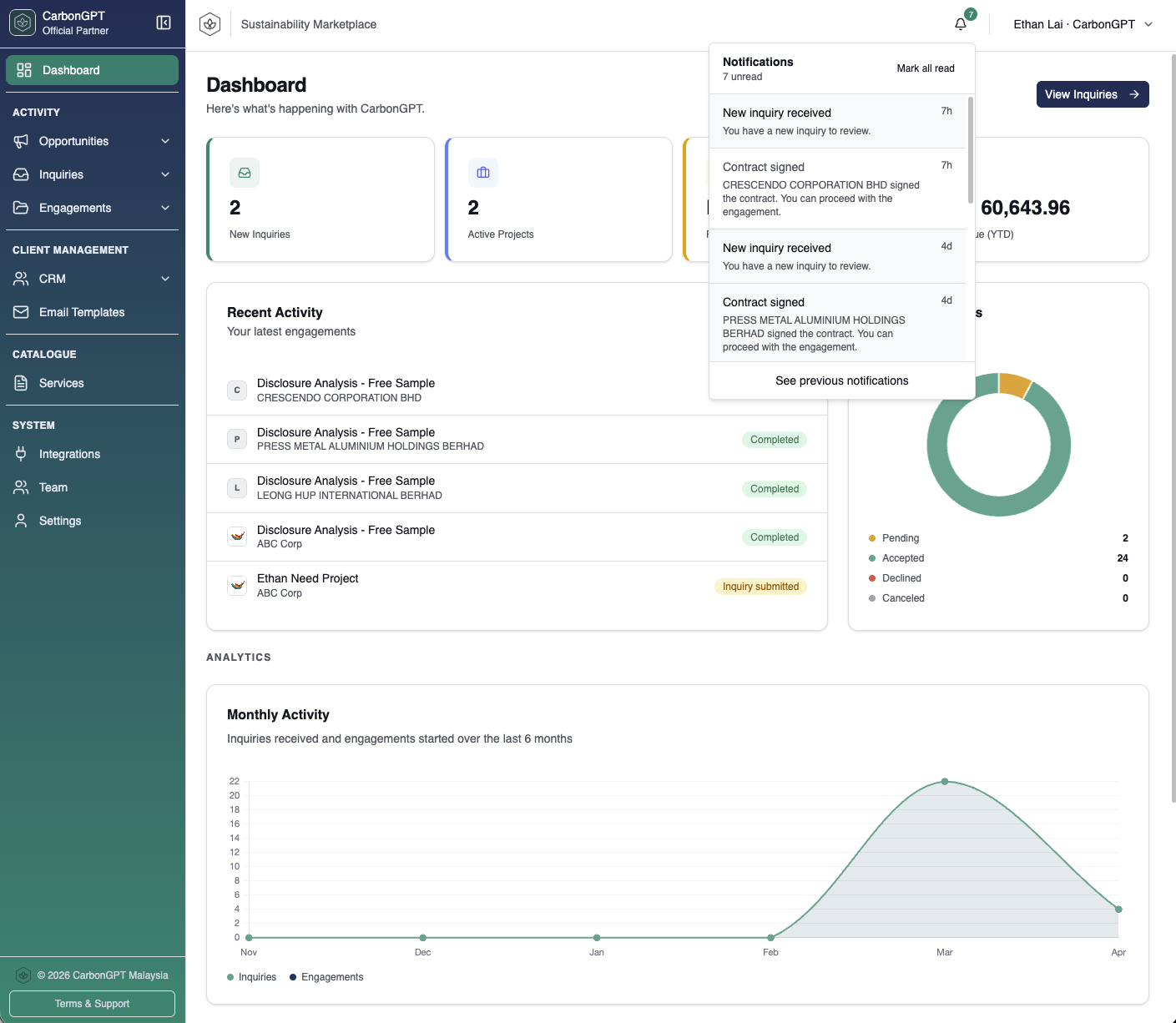The width and height of the screenshot is (1176, 1023).
Task: Click the View Inquiries button
Action: 1092,94
